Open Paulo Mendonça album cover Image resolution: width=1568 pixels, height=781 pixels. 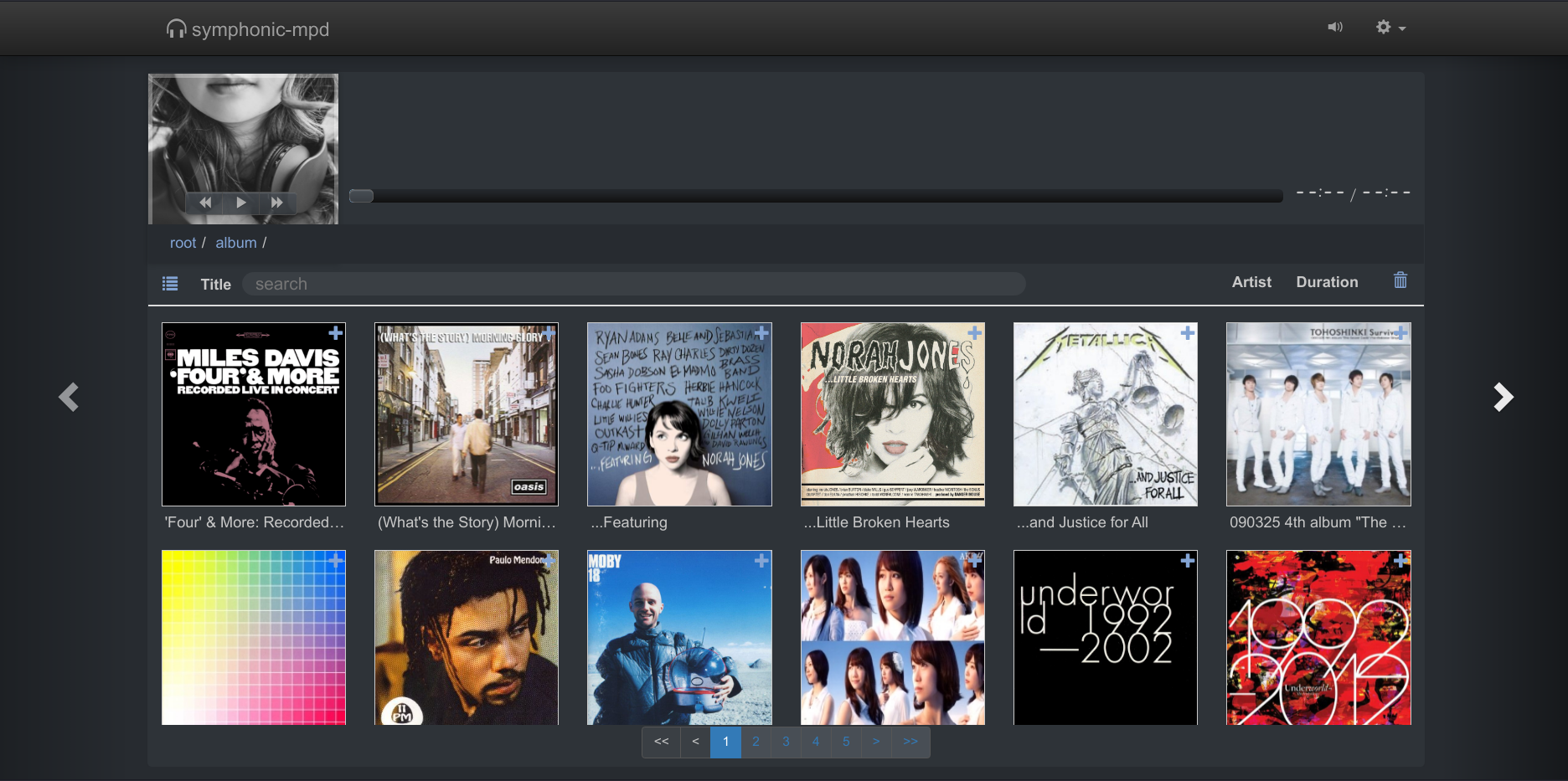coord(467,637)
